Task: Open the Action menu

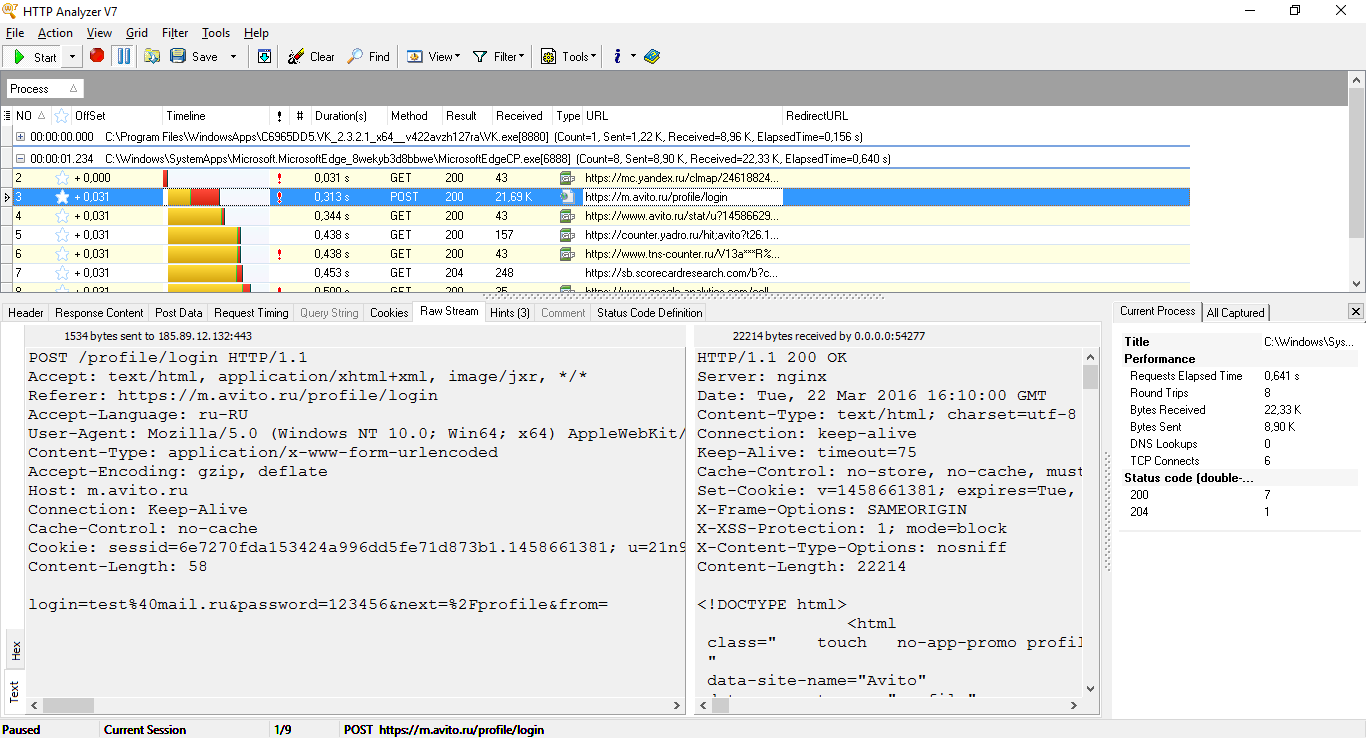Action: coord(55,33)
